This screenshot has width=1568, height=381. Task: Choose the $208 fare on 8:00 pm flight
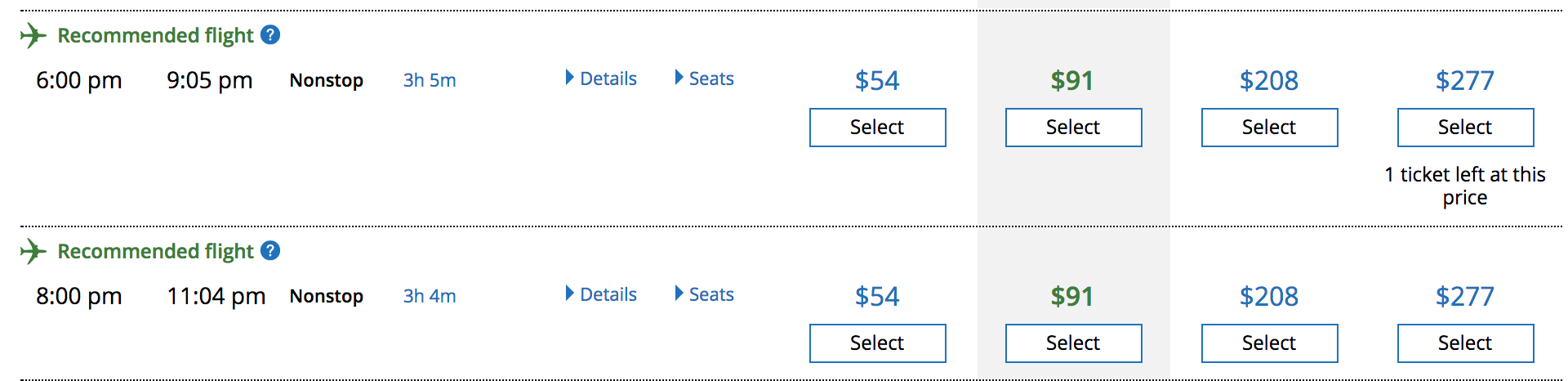tap(1269, 343)
